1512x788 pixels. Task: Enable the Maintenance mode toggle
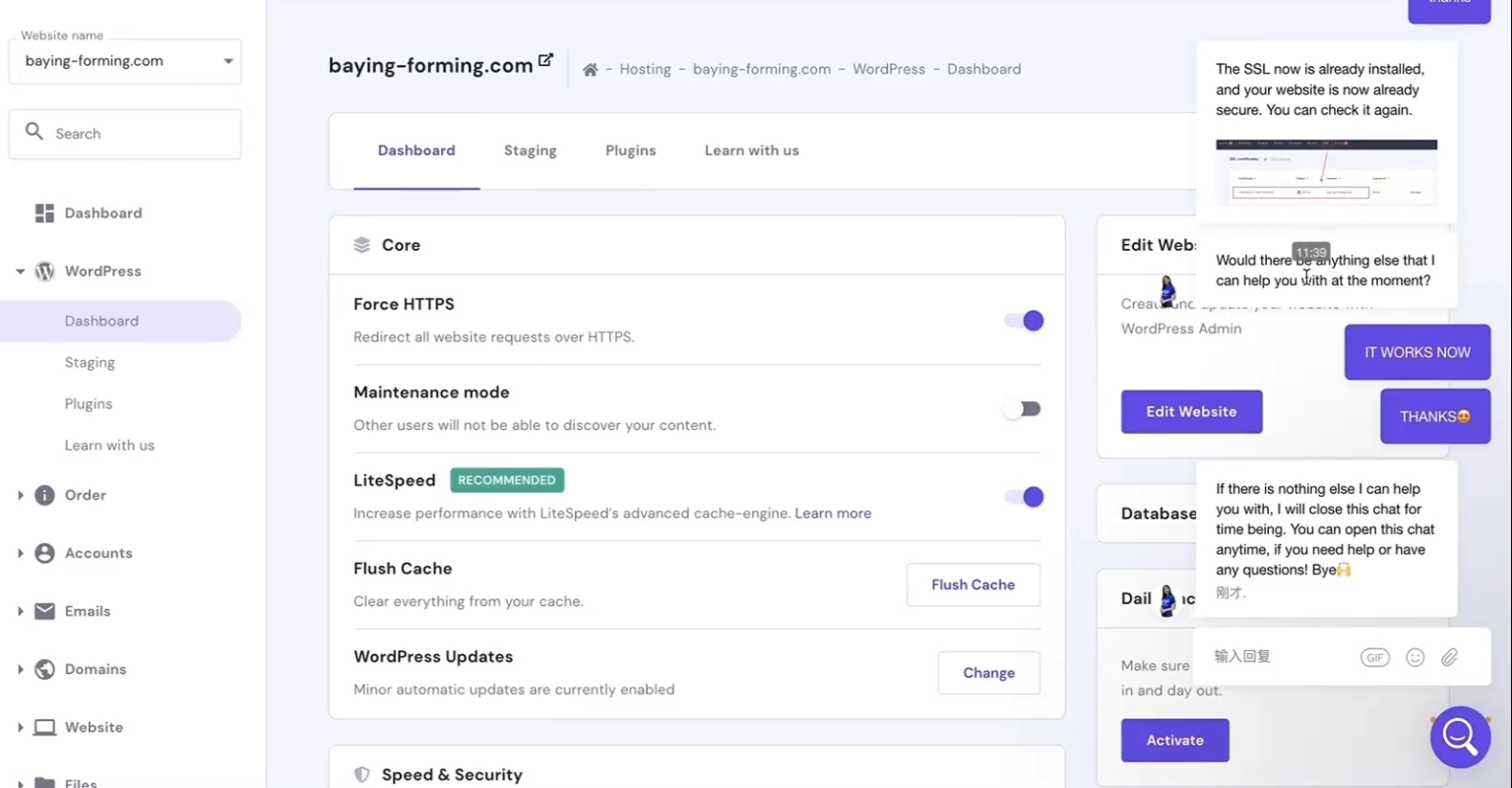click(x=1023, y=409)
